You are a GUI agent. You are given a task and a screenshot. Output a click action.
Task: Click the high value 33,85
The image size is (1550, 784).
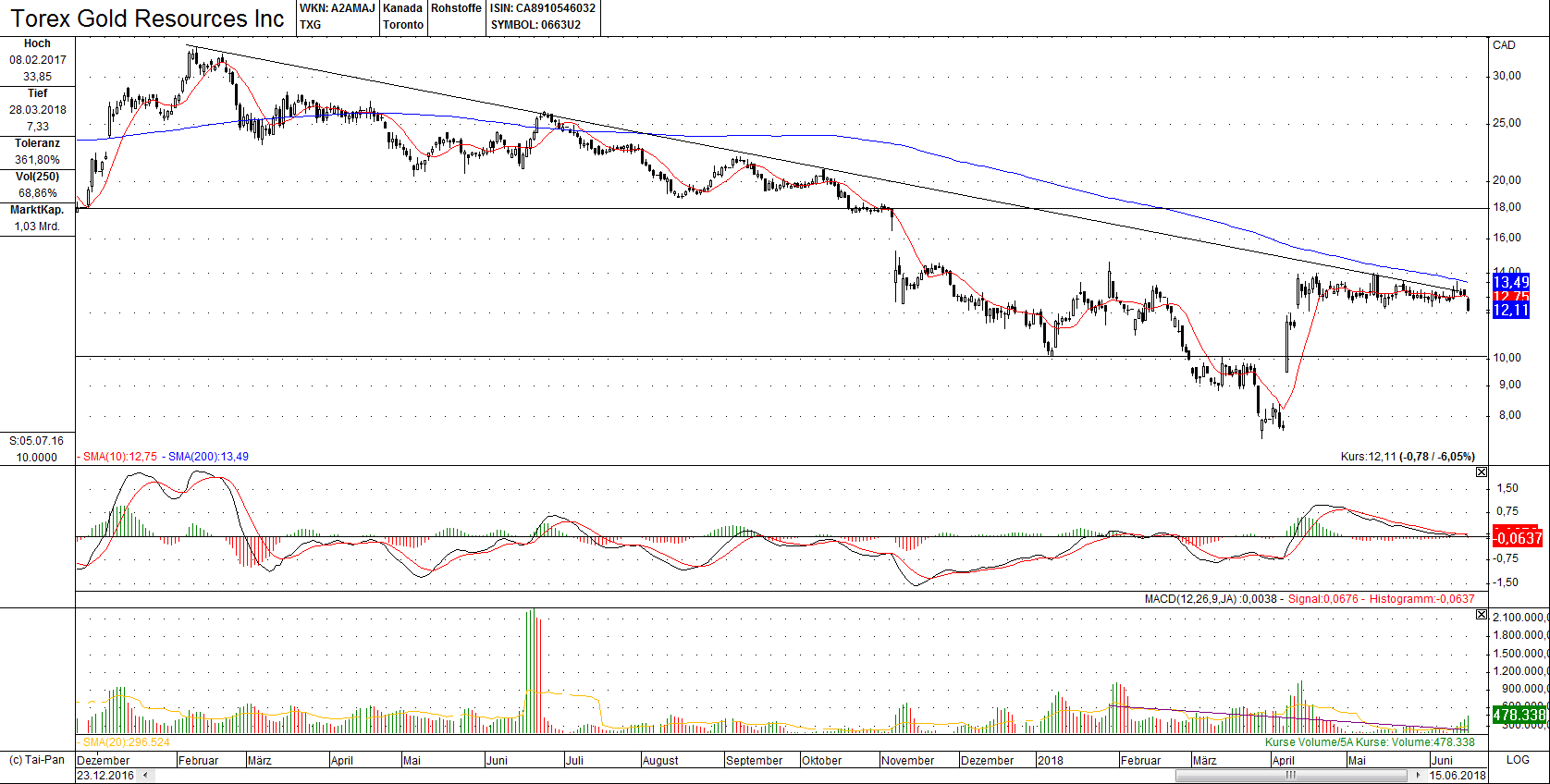[x=38, y=77]
